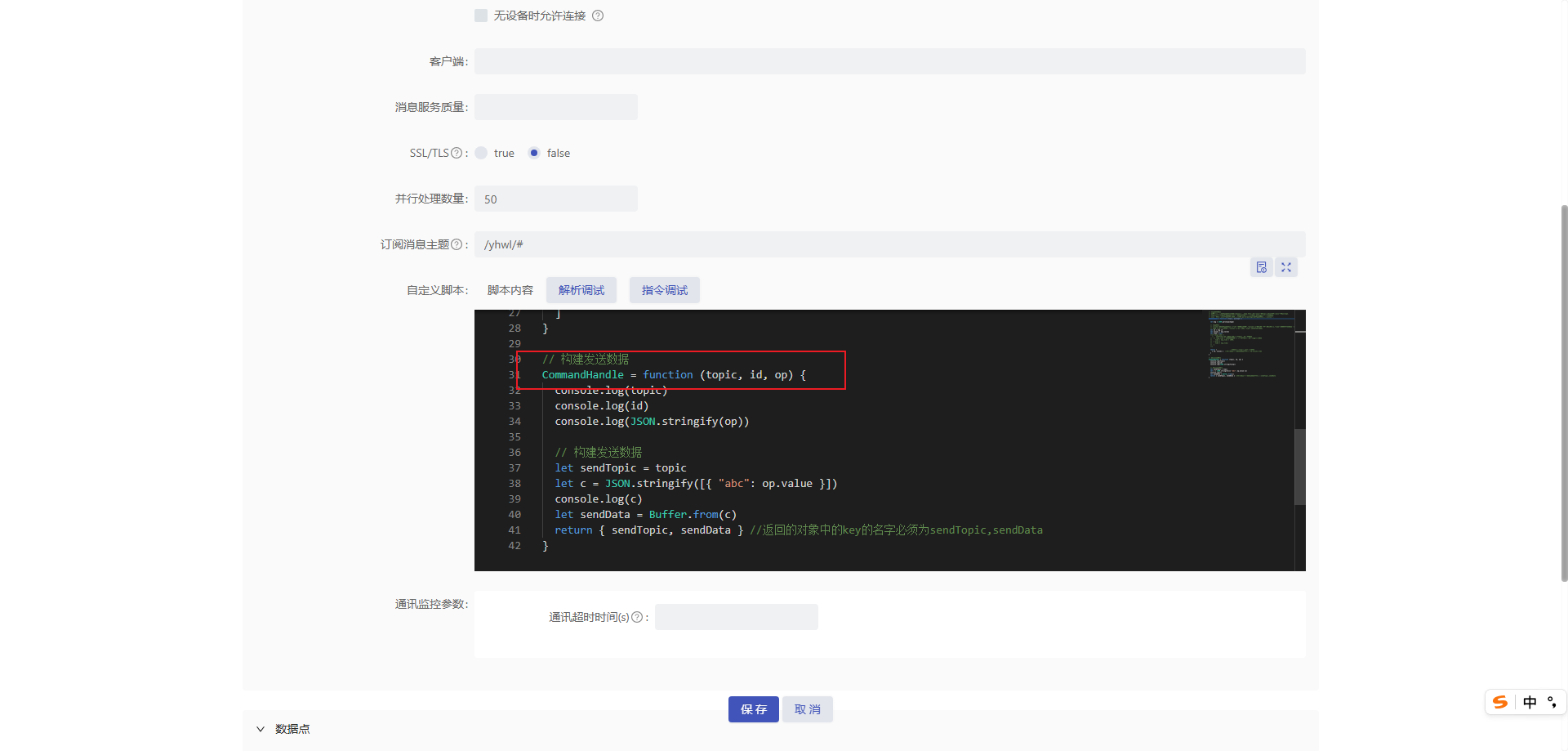Save the configuration with 保存
Image resolution: width=1568 pixels, height=751 pixels.
pyautogui.click(x=754, y=709)
